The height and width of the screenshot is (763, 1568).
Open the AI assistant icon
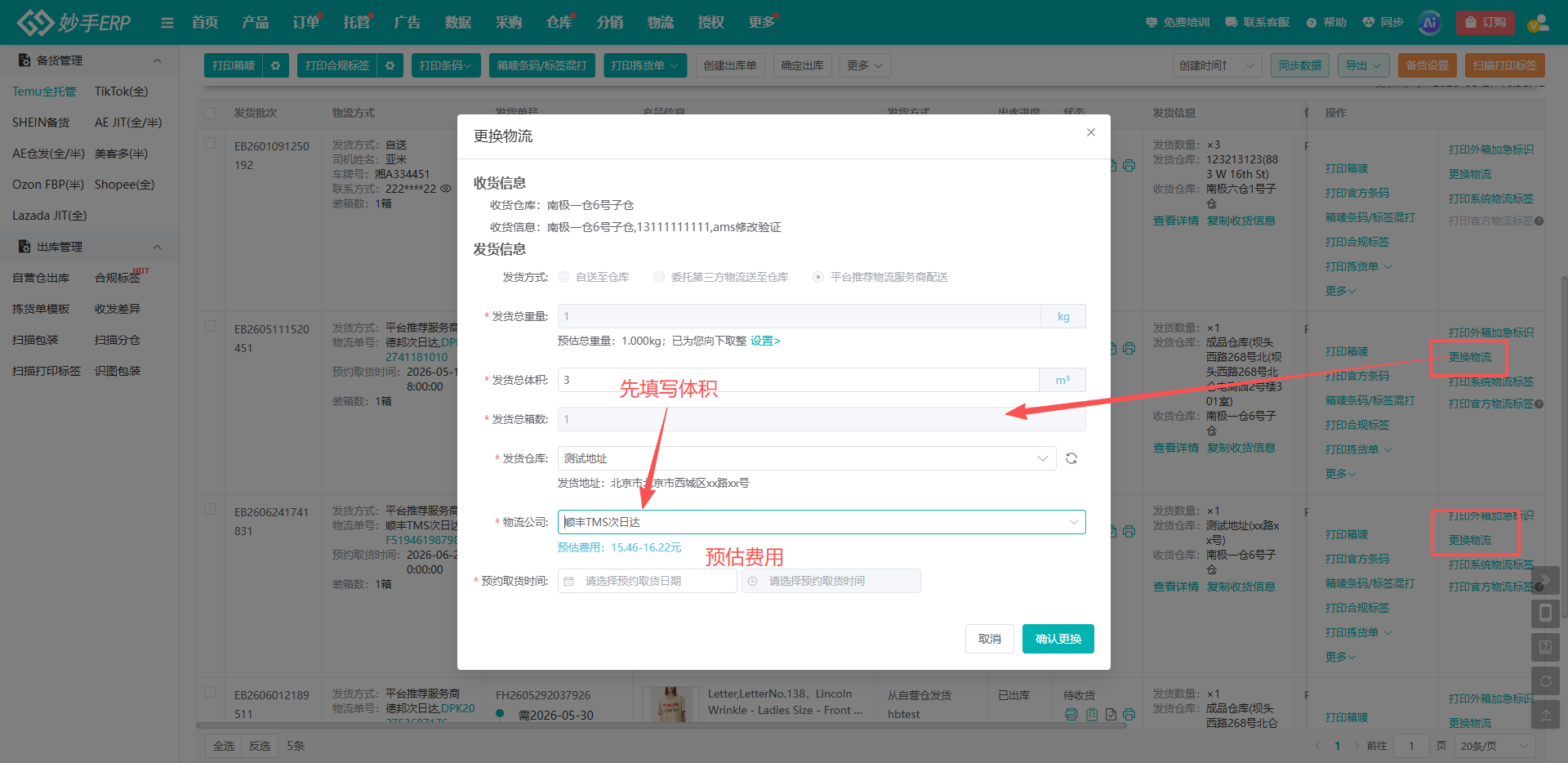pyautogui.click(x=1429, y=23)
